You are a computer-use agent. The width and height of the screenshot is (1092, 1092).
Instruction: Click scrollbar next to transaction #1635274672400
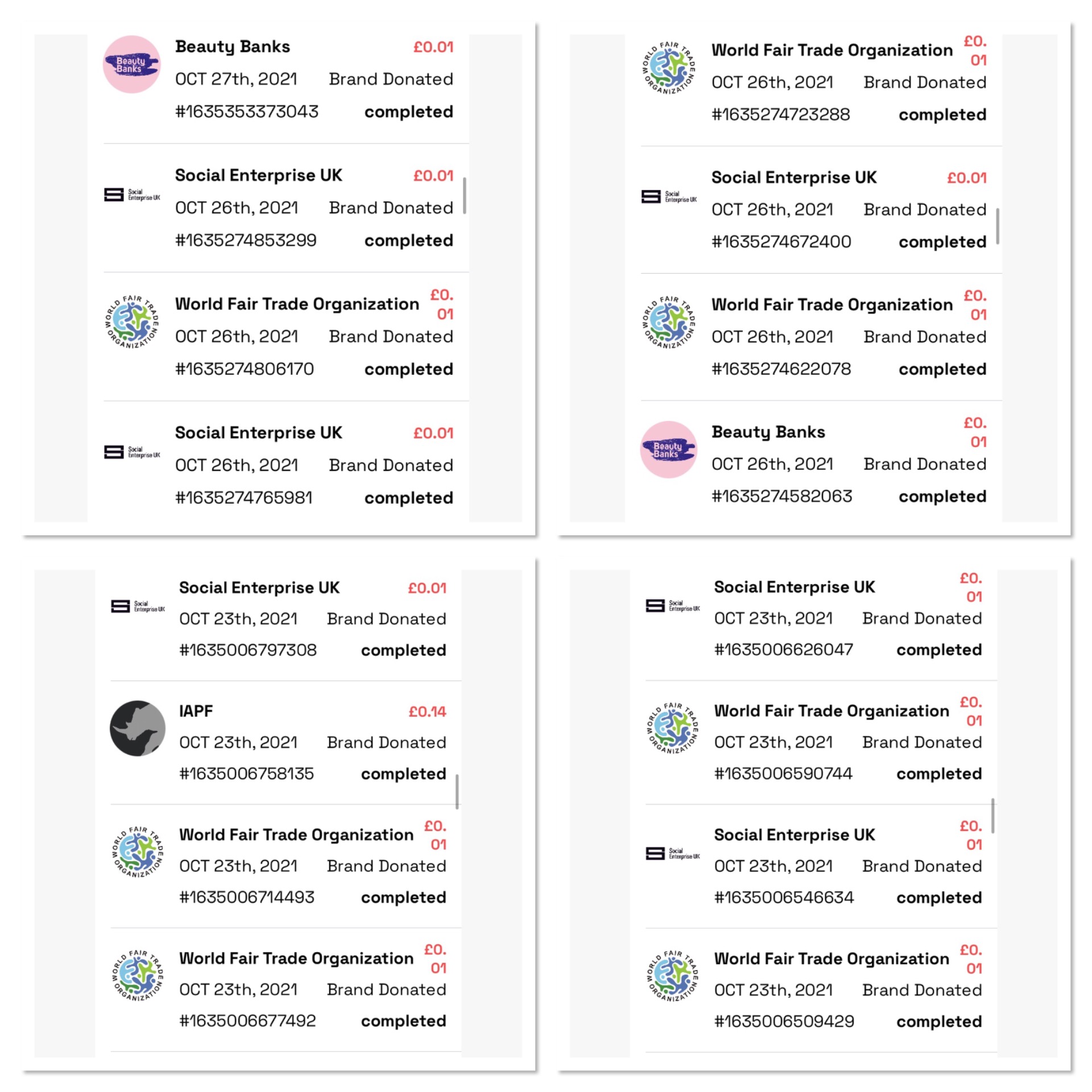coord(998,226)
